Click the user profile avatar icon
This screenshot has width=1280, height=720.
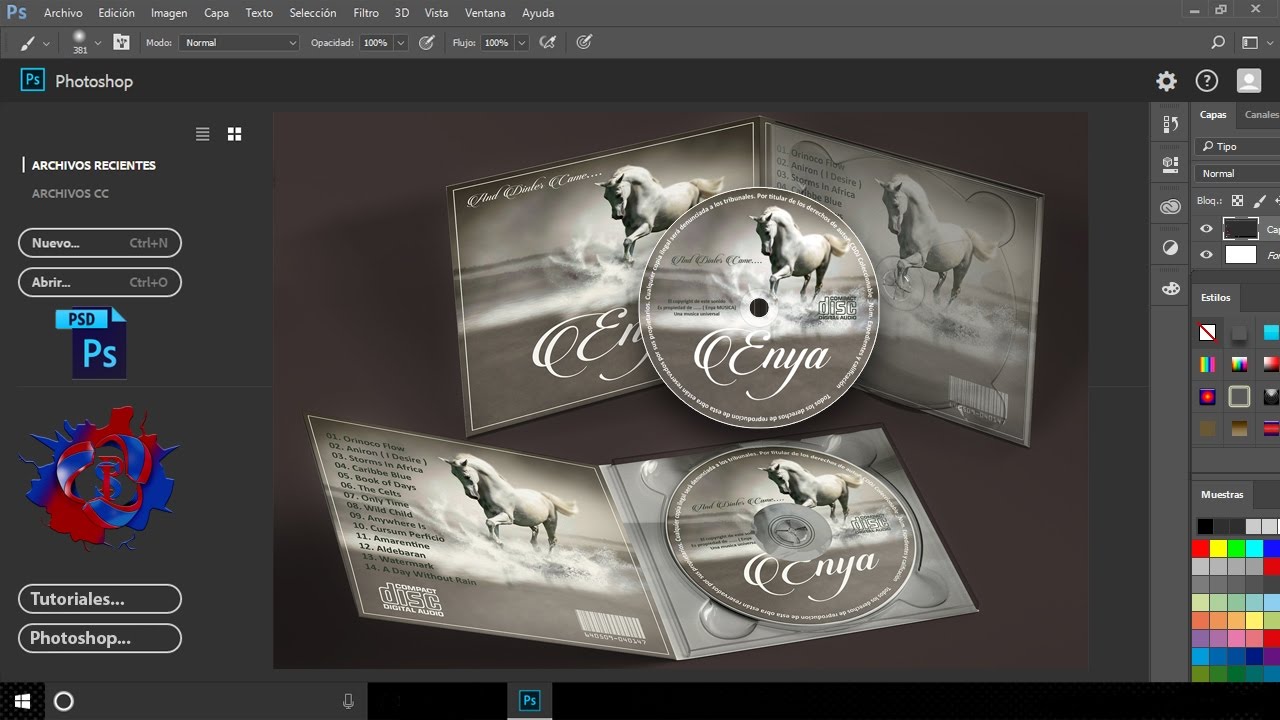click(1249, 81)
